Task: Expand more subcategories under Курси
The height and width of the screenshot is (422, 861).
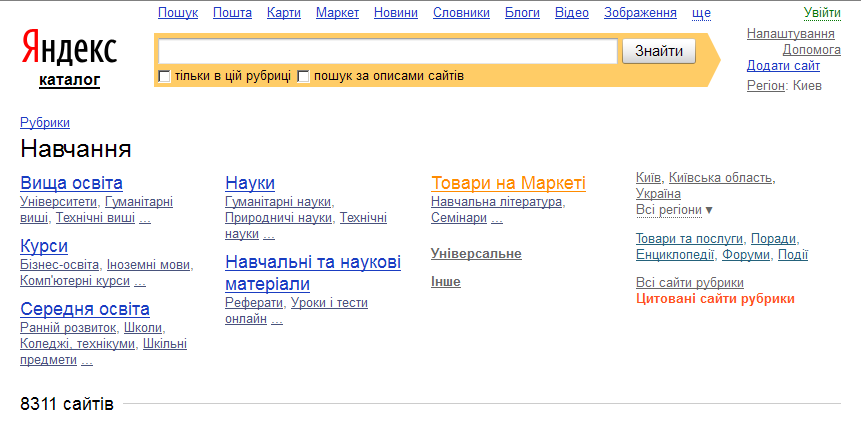Action: tap(140, 282)
